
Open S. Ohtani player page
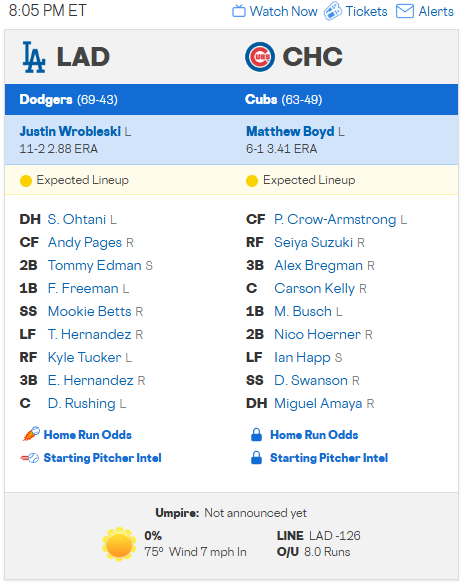pyautogui.click(x=77, y=219)
